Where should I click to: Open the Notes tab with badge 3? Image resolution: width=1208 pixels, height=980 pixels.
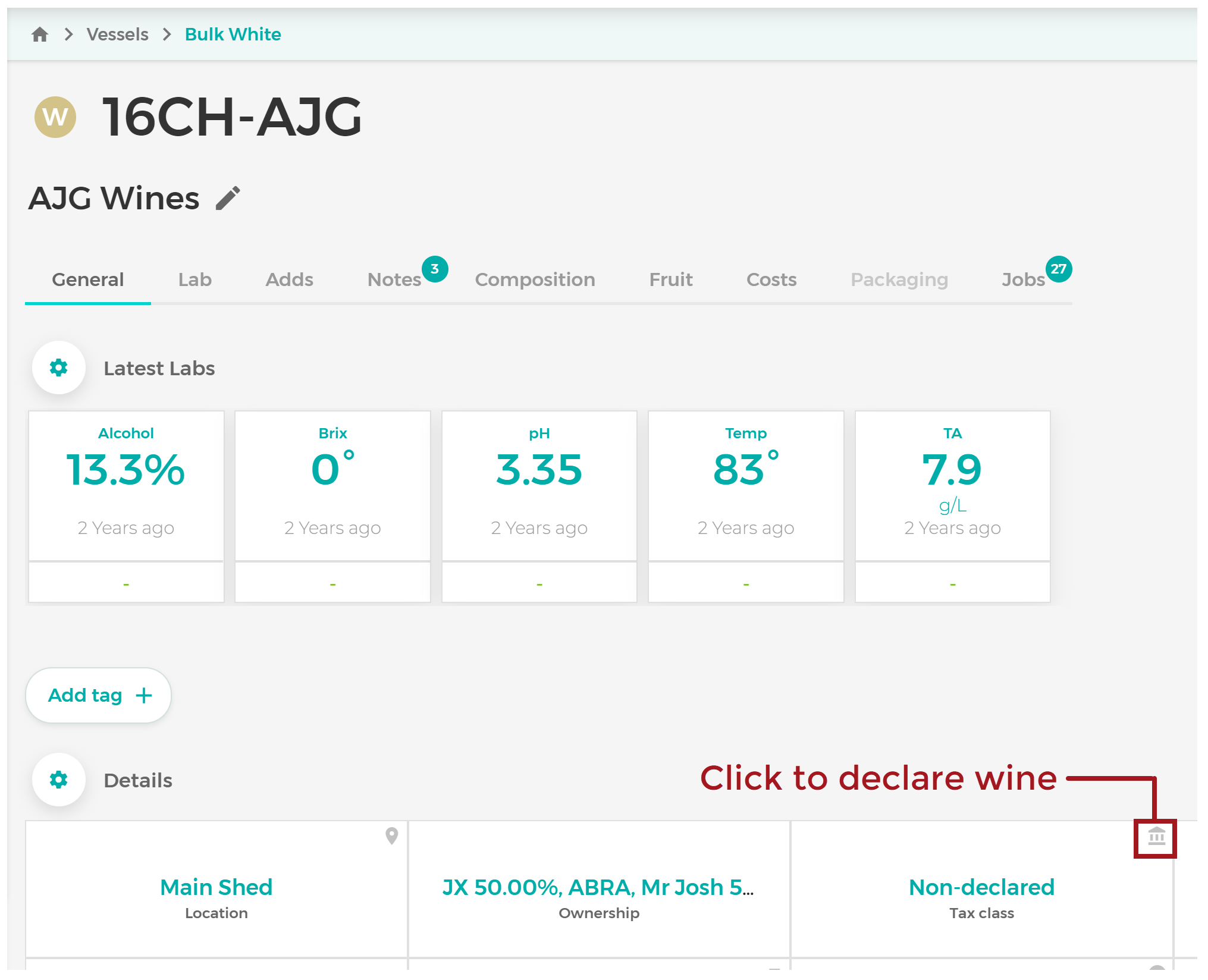[394, 279]
